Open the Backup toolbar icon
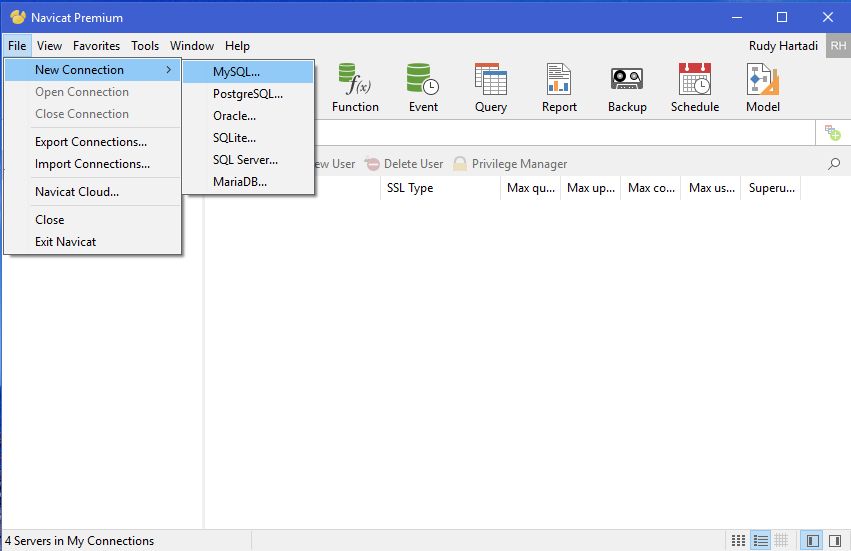The image size is (851, 551). (x=627, y=88)
